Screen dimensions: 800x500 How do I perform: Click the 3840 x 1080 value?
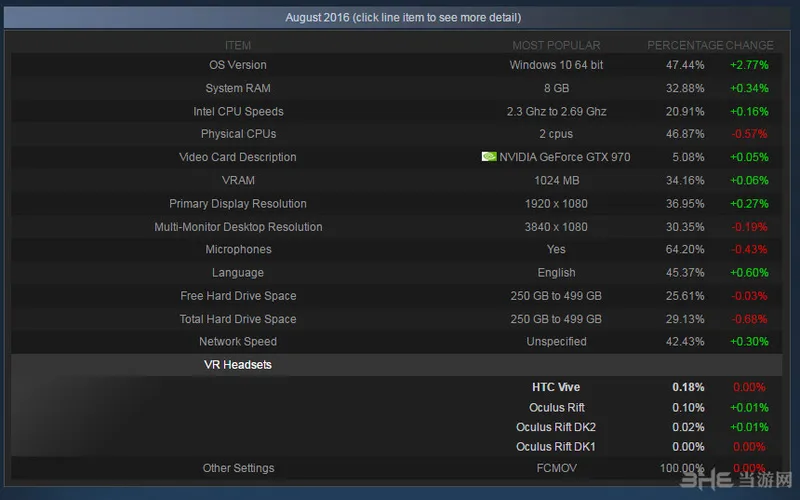pyautogui.click(x=556, y=227)
